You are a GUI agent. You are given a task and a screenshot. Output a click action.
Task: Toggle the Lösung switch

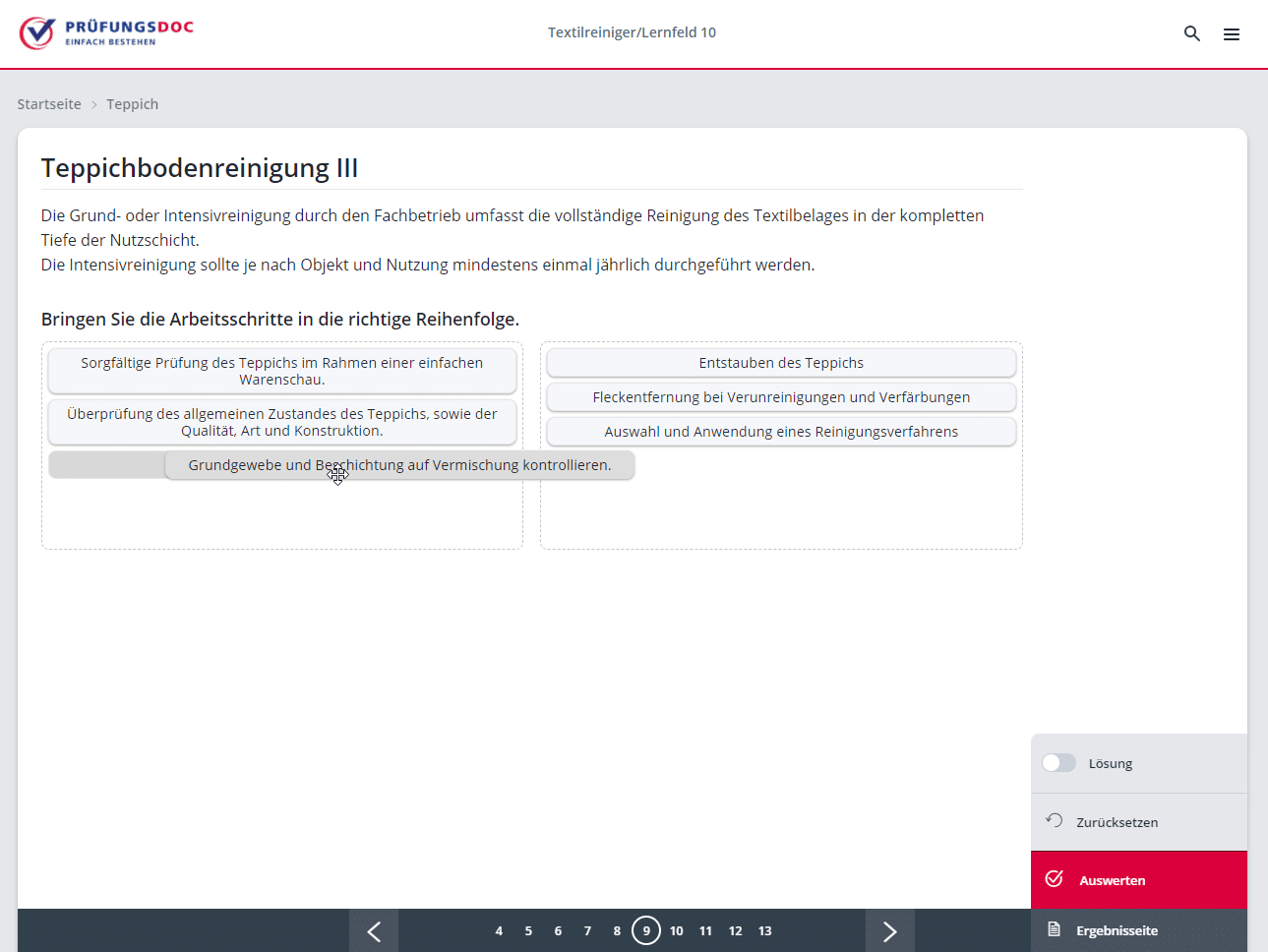[x=1058, y=763]
